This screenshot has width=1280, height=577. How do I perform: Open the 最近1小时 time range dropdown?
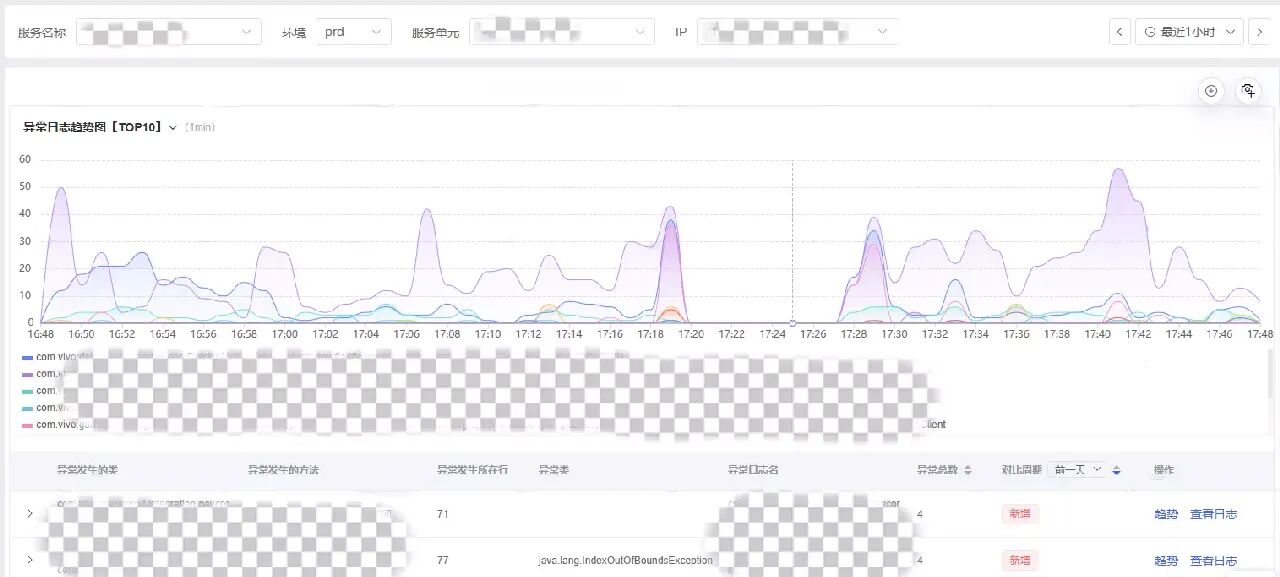[1189, 32]
